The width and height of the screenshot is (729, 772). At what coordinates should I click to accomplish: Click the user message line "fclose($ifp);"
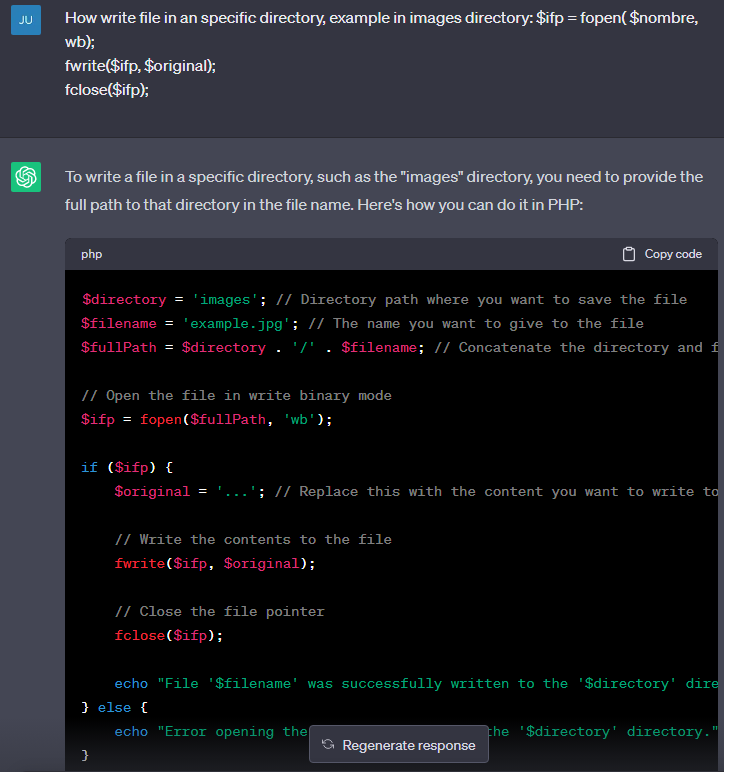click(107, 88)
